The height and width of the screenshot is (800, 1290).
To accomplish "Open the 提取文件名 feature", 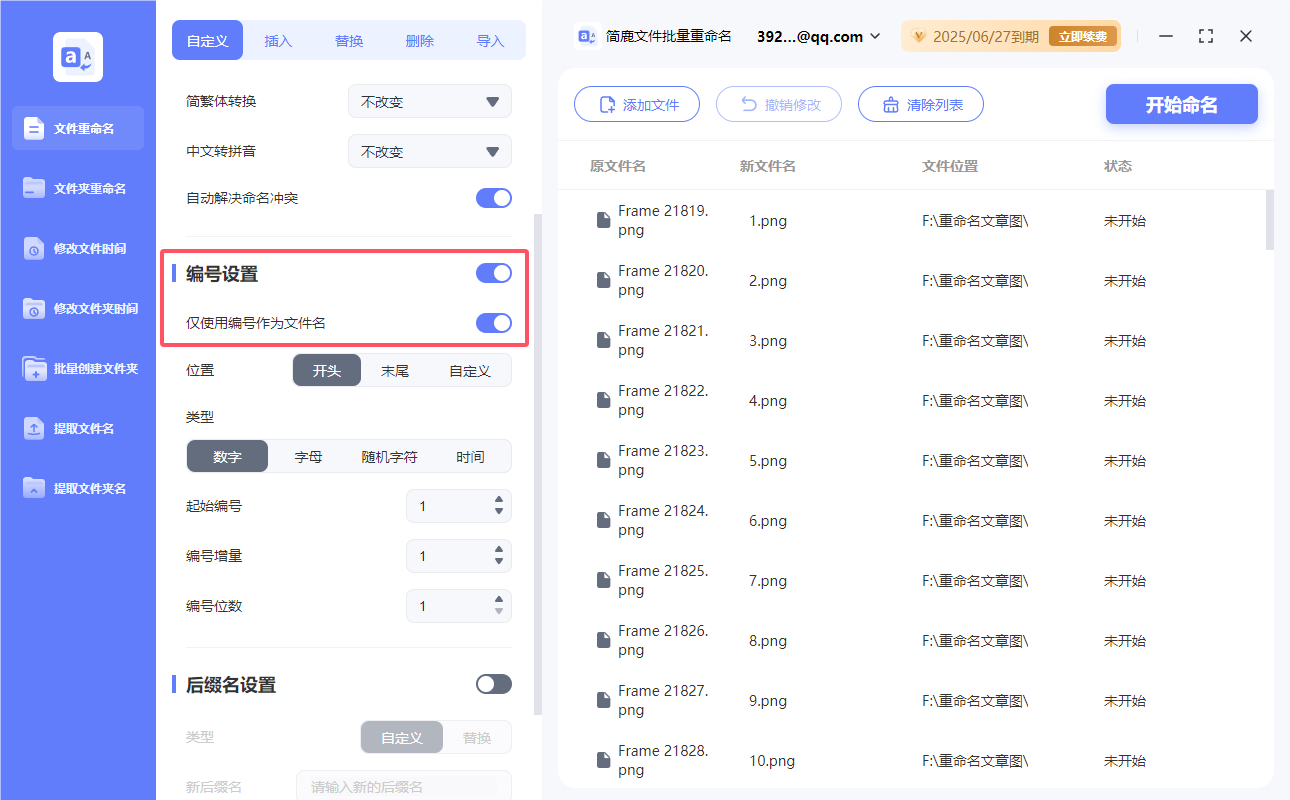I will pyautogui.click(x=77, y=428).
